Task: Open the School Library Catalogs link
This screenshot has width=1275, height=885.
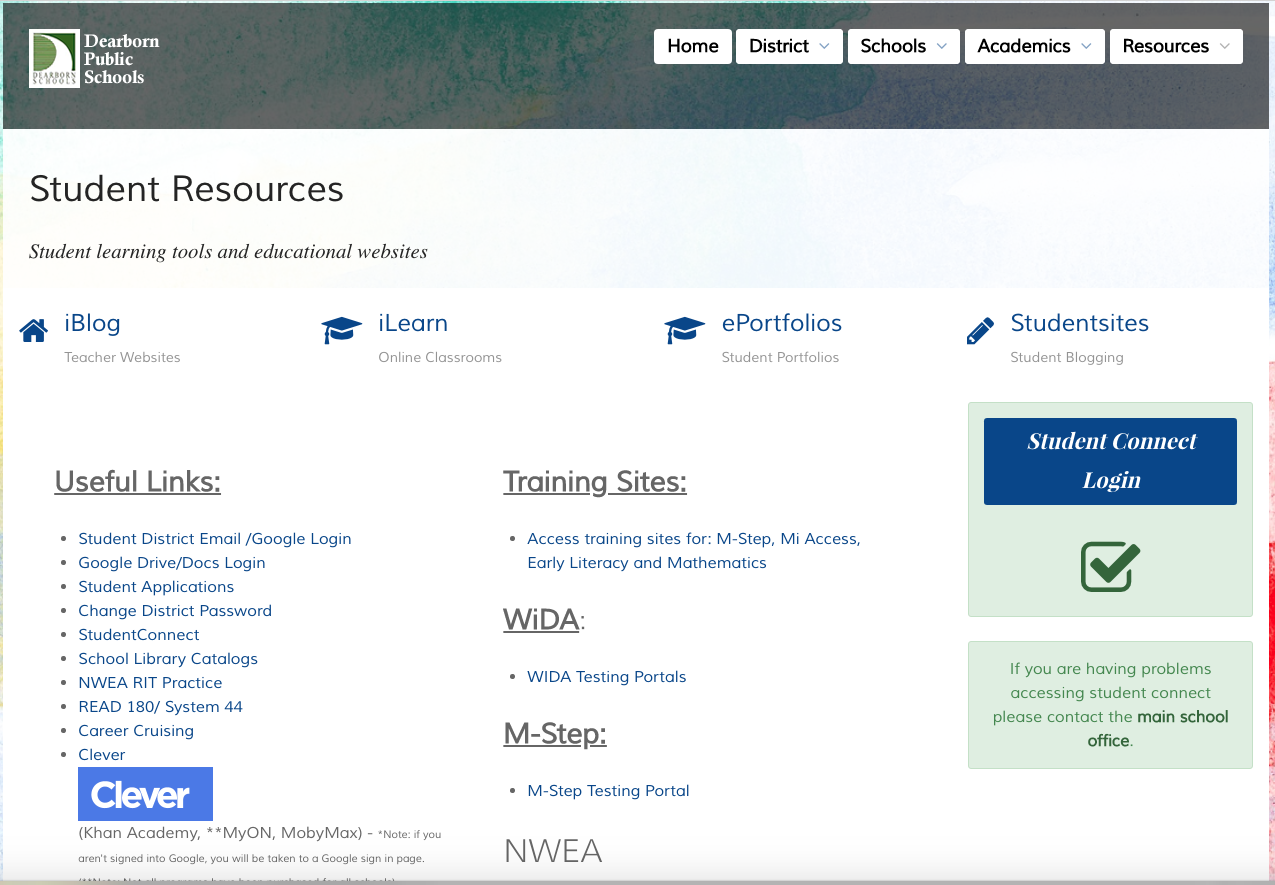Action: pyautogui.click(x=168, y=658)
